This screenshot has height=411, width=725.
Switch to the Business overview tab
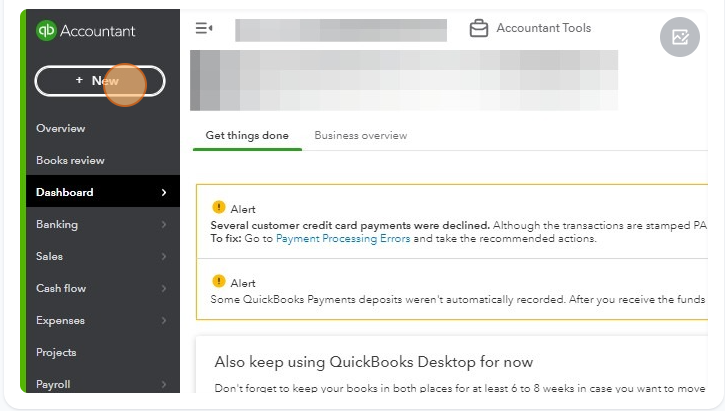point(360,136)
